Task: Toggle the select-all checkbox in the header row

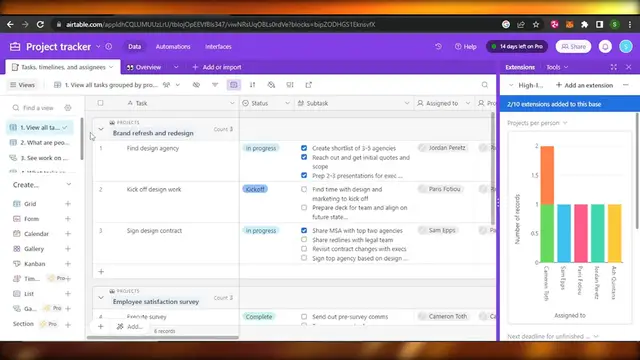Action: tap(100, 103)
